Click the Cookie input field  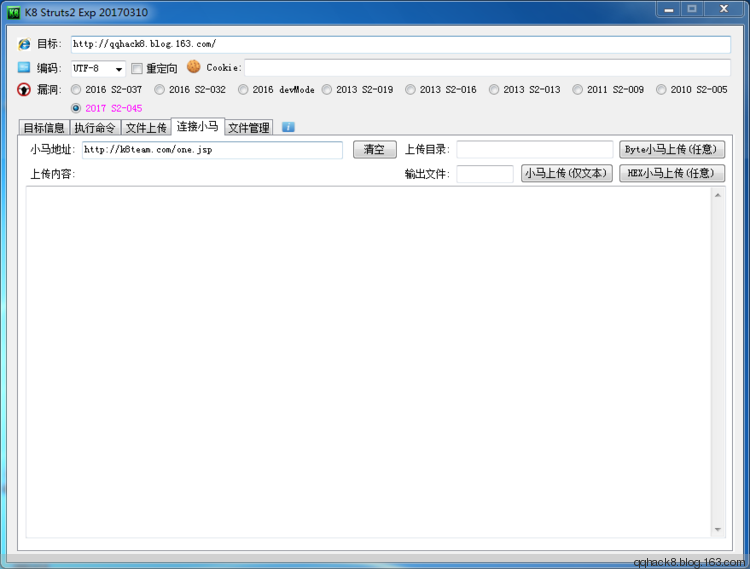click(x=488, y=68)
